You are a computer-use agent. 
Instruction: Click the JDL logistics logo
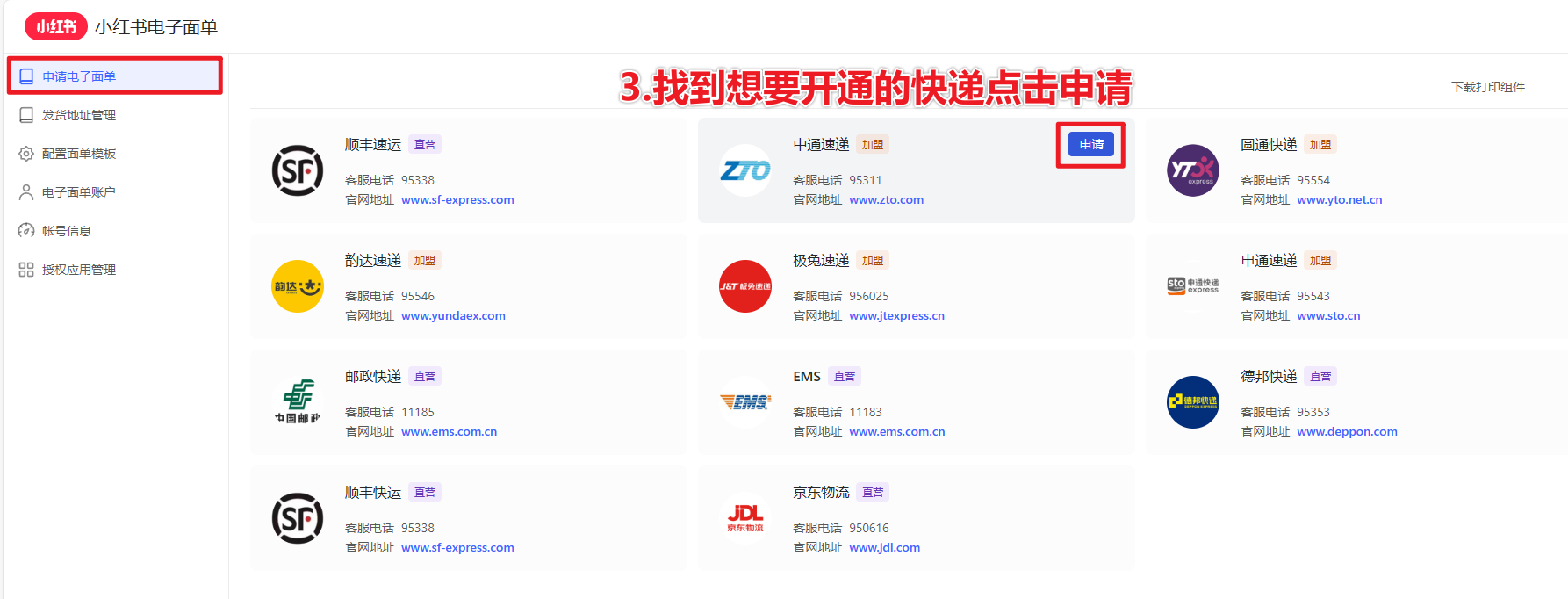click(x=744, y=518)
